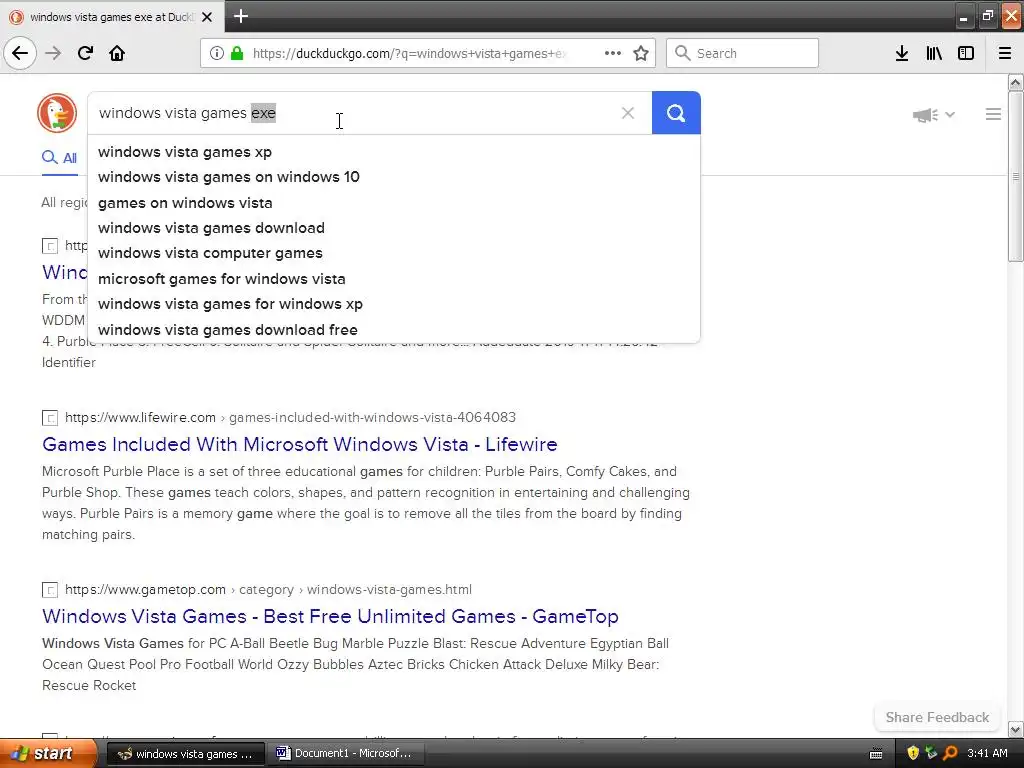
Task: Open the page actions three-dots menu
Action: tap(613, 53)
